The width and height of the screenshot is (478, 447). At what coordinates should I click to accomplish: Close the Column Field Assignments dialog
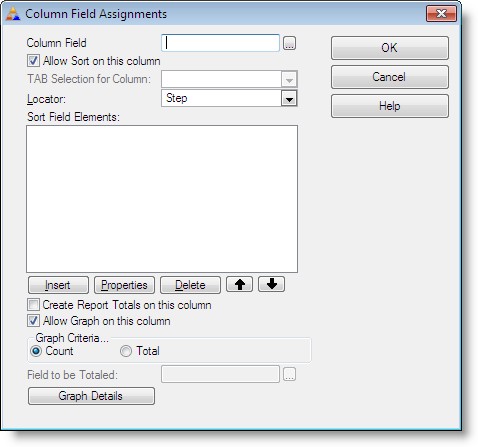point(441,14)
